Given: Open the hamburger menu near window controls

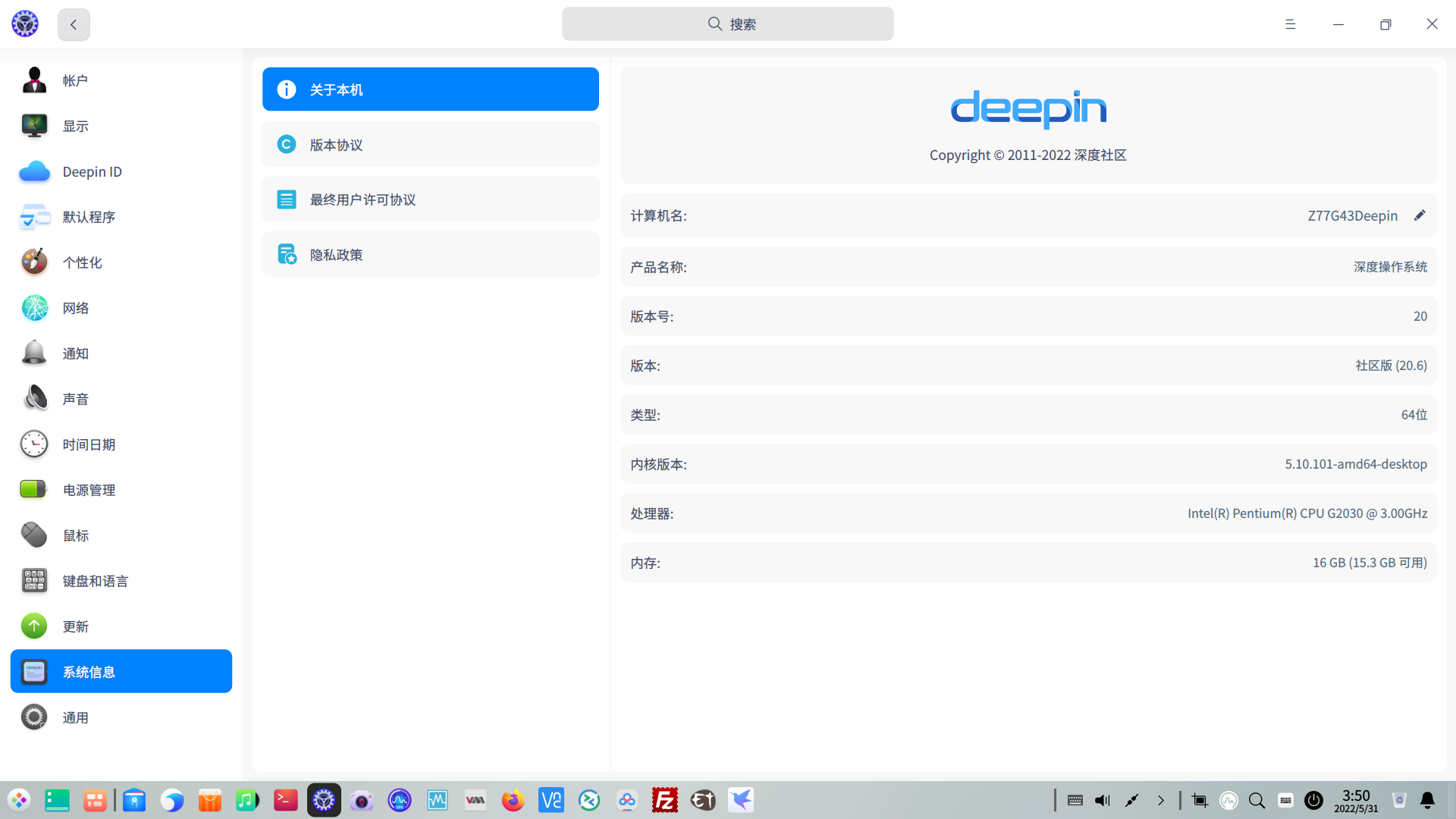Looking at the screenshot, I should [1290, 24].
